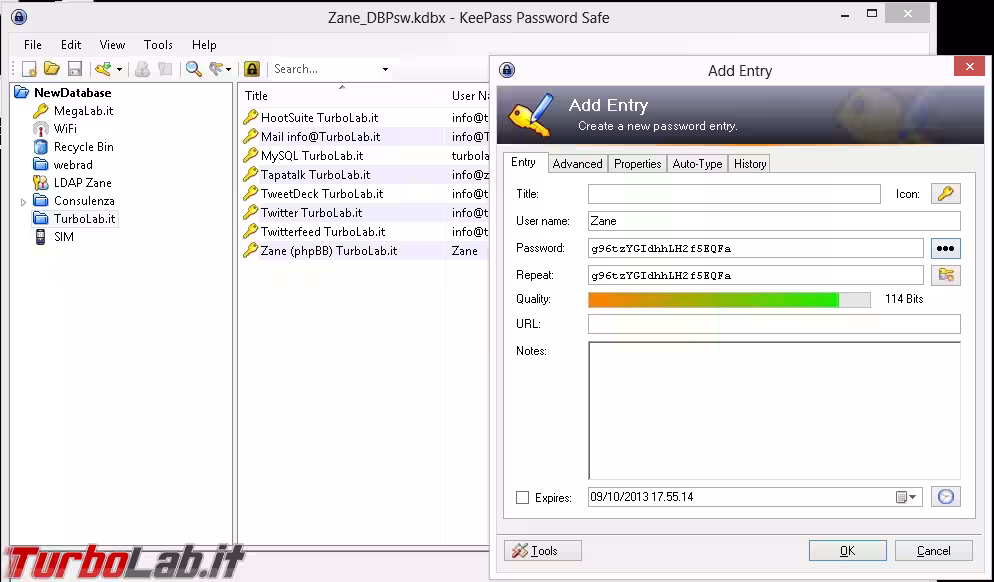The height and width of the screenshot is (582, 994).
Task: Click the password Quality strength bar
Action: click(x=715, y=299)
